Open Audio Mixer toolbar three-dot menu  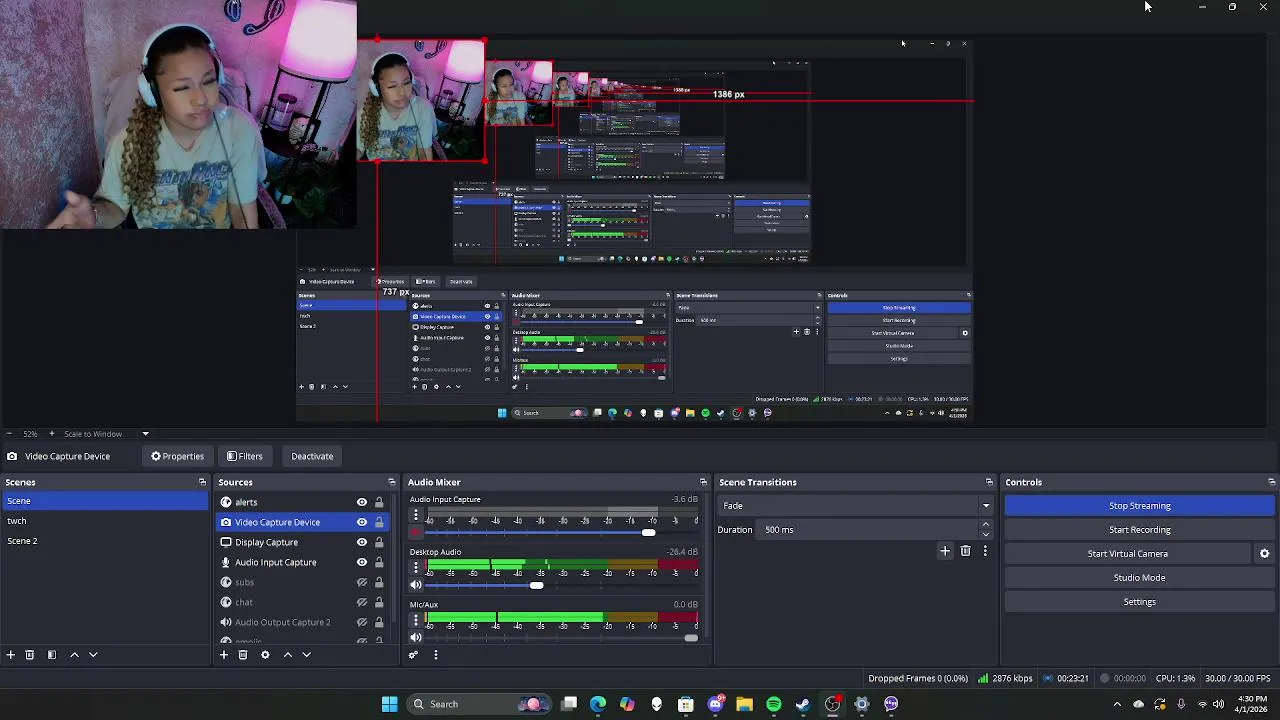point(435,655)
